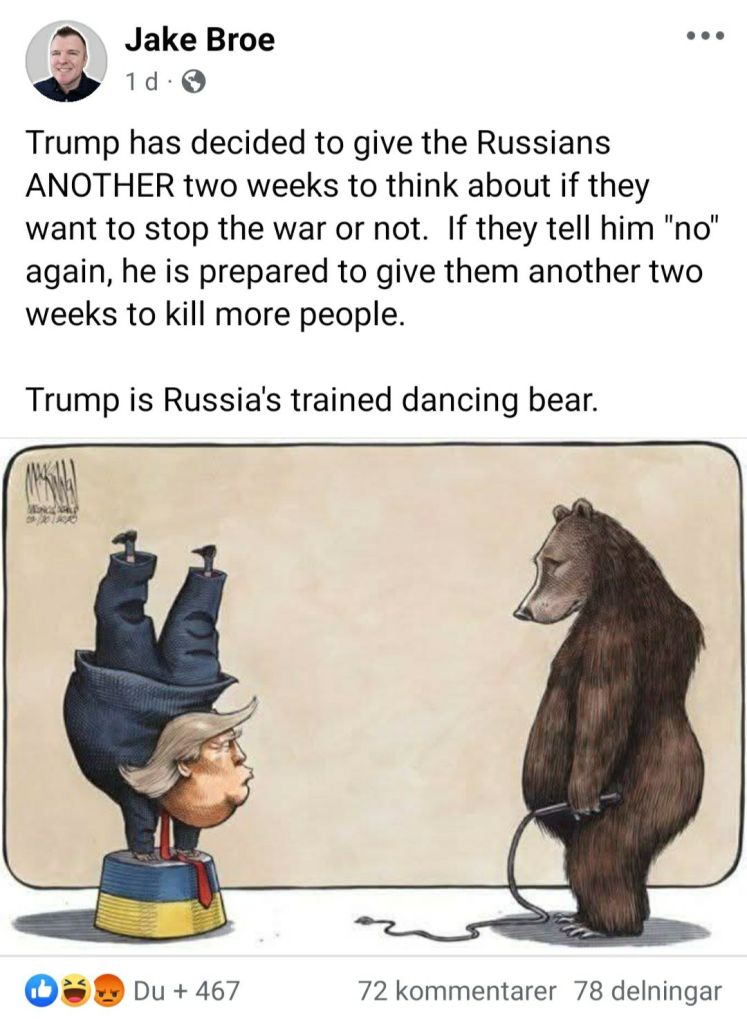
Task: Click the laughing Haha reaction icon
Action: [x=74, y=991]
